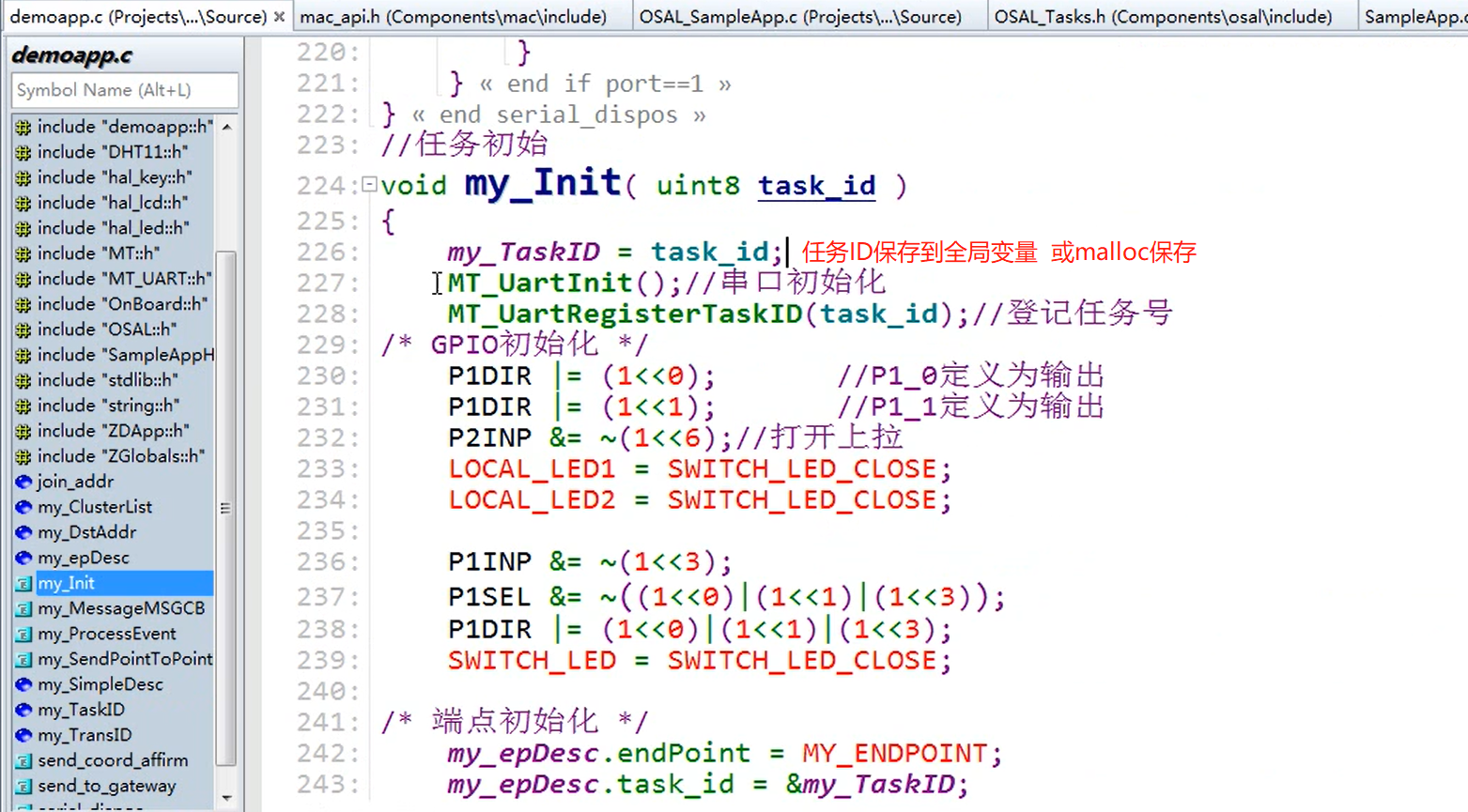Switch to the mac_api.h tab
Viewport: 1468px width, 812px height.
453,17
